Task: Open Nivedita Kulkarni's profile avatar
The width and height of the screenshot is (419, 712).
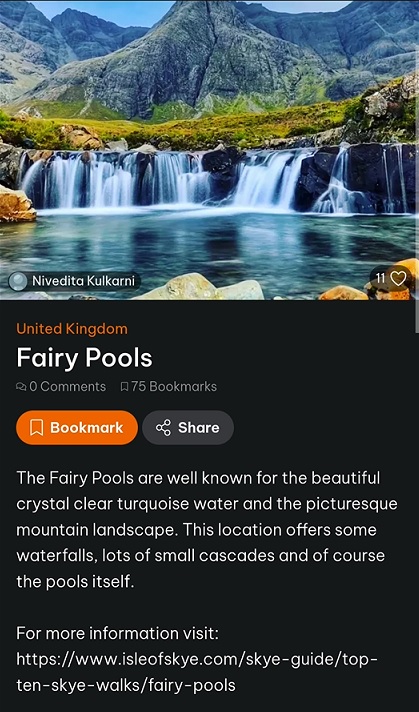Action: (18, 281)
